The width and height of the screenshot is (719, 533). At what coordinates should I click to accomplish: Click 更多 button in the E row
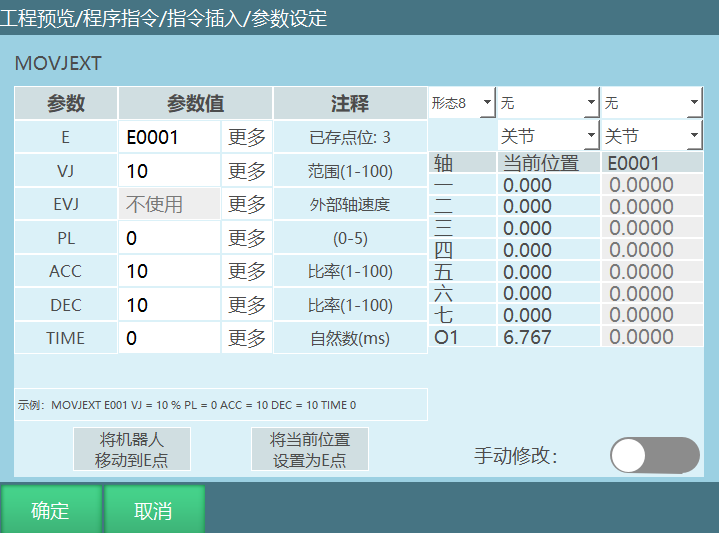(247, 137)
